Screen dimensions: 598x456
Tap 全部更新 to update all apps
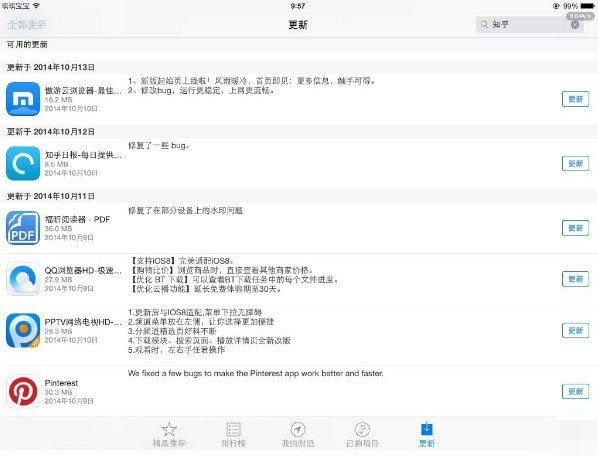point(27,25)
